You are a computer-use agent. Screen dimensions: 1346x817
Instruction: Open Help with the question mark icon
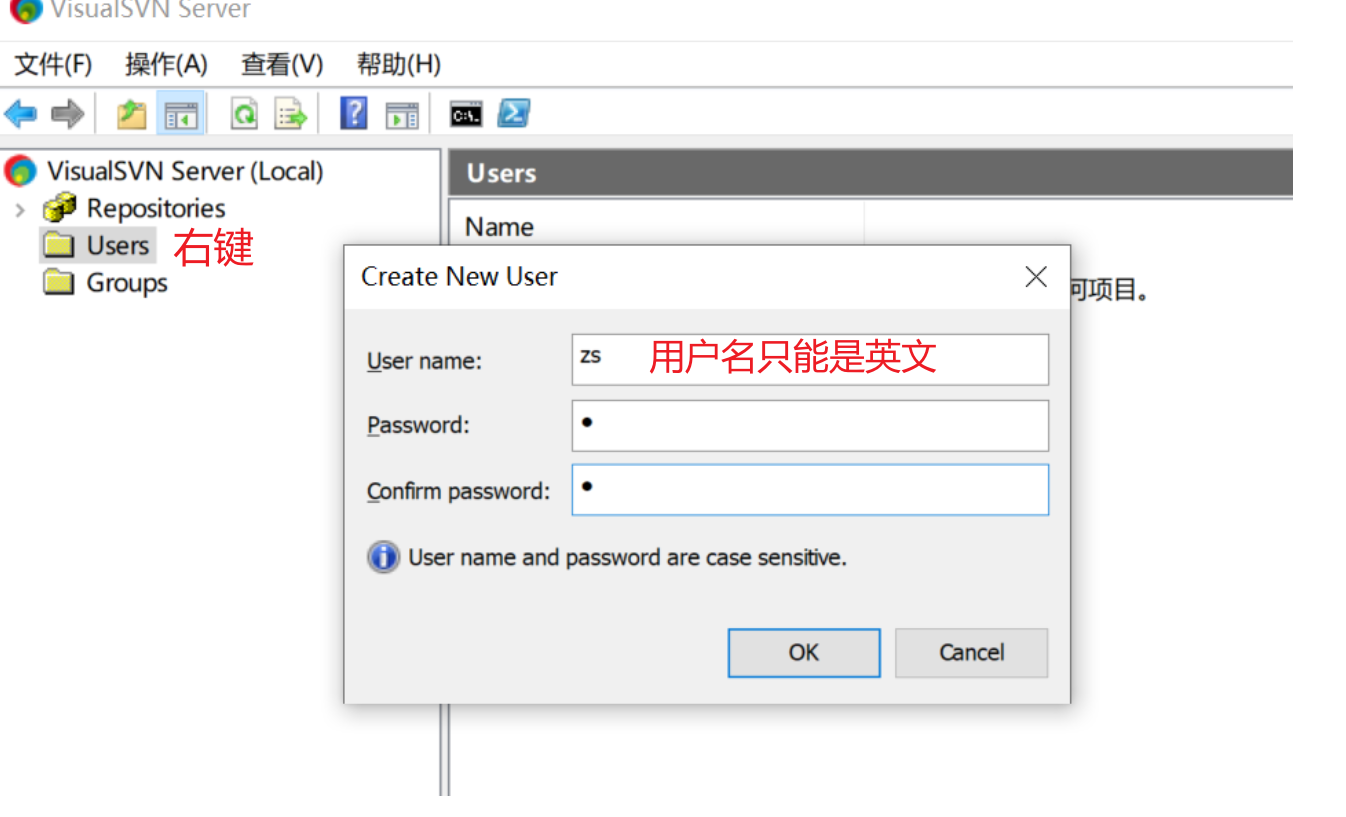[x=354, y=113]
